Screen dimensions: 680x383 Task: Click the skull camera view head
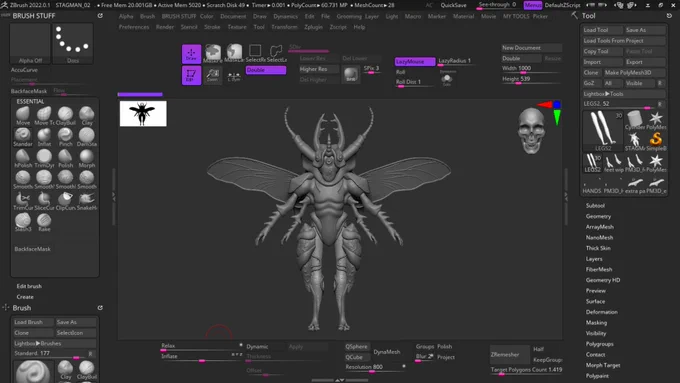[x=531, y=131]
